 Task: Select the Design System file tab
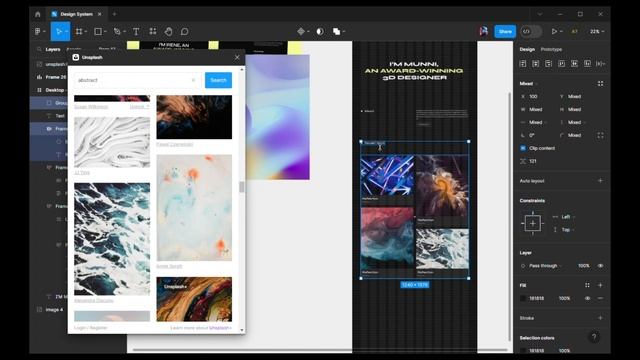(x=76, y=14)
